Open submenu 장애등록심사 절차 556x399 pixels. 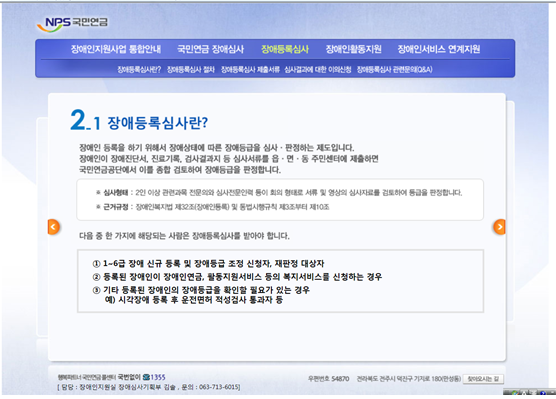click(191, 70)
